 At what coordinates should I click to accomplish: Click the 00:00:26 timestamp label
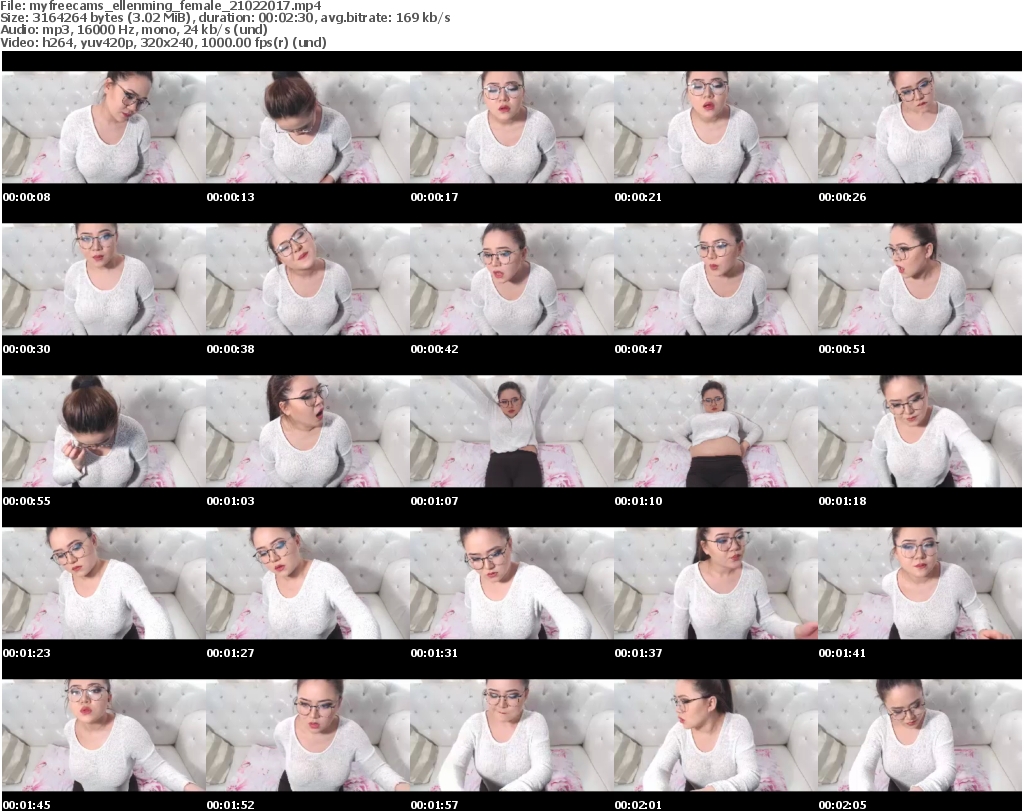(842, 197)
